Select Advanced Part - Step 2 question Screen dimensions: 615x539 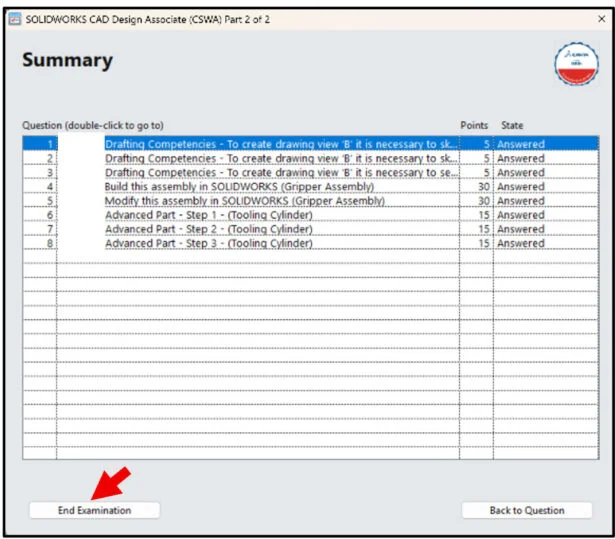(208, 229)
